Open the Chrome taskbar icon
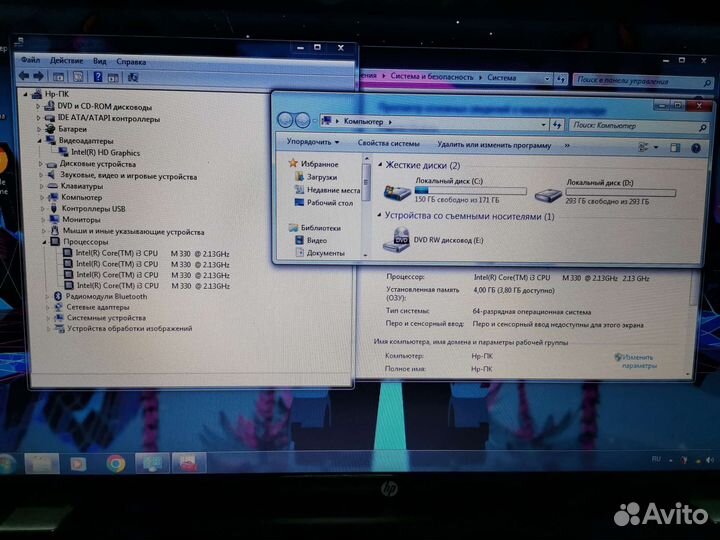The image size is (720, 540). [x=115, y=463]
